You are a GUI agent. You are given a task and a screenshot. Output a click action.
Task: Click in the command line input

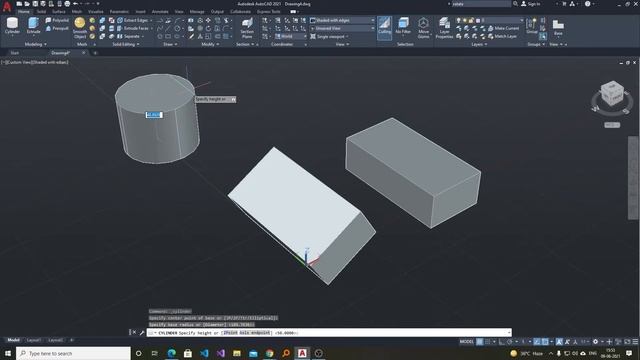[329, 333]
